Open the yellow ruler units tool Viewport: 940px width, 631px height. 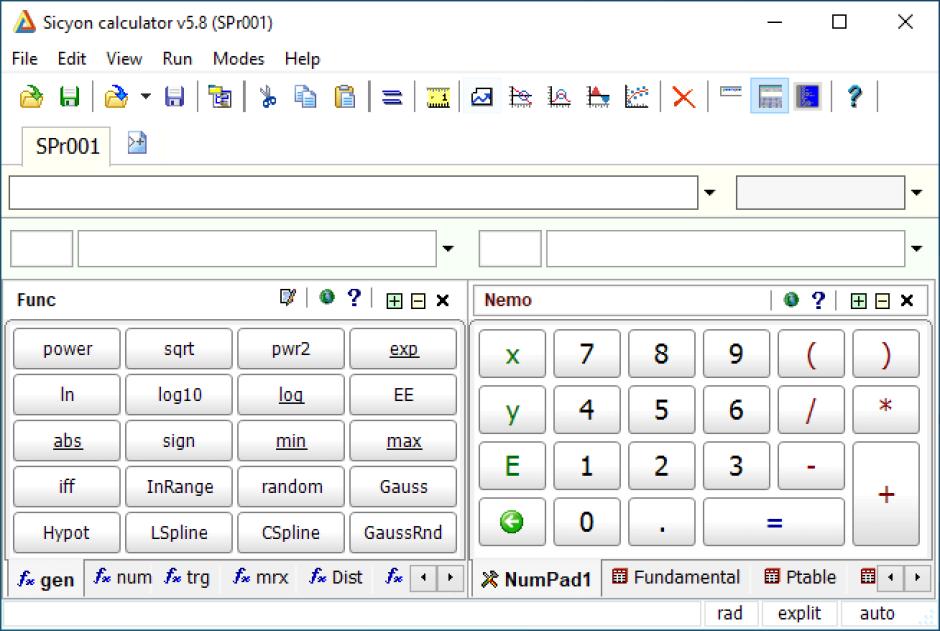[438, 96]
